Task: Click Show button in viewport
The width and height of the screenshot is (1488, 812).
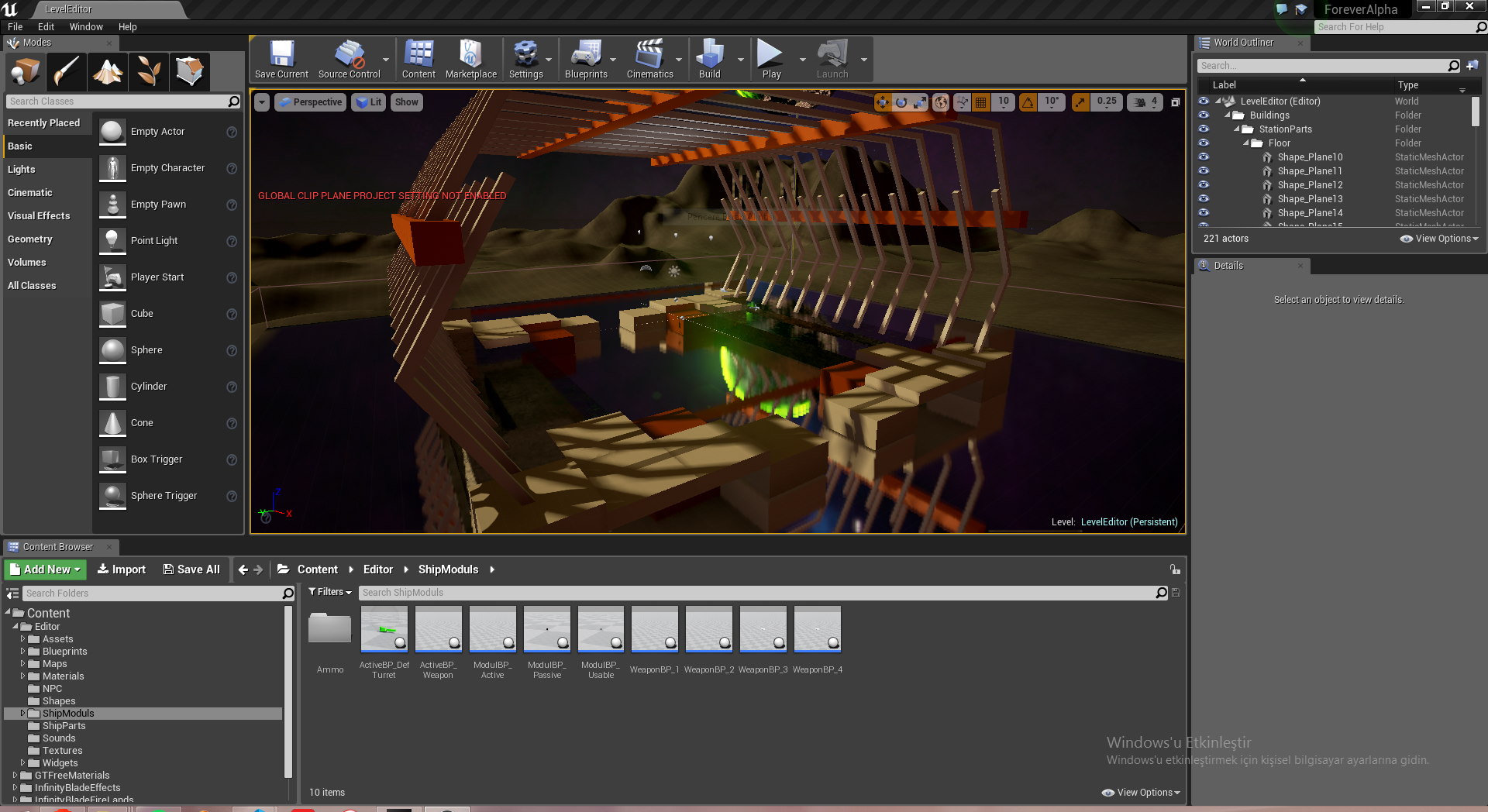Action: (x=406, y=102)
